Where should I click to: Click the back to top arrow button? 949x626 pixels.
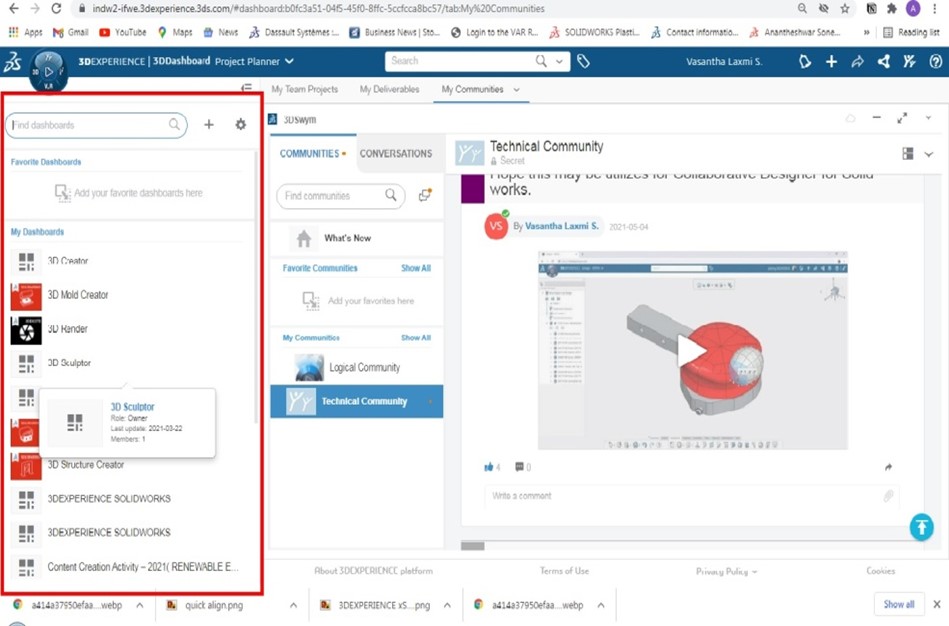pos(921,527)
